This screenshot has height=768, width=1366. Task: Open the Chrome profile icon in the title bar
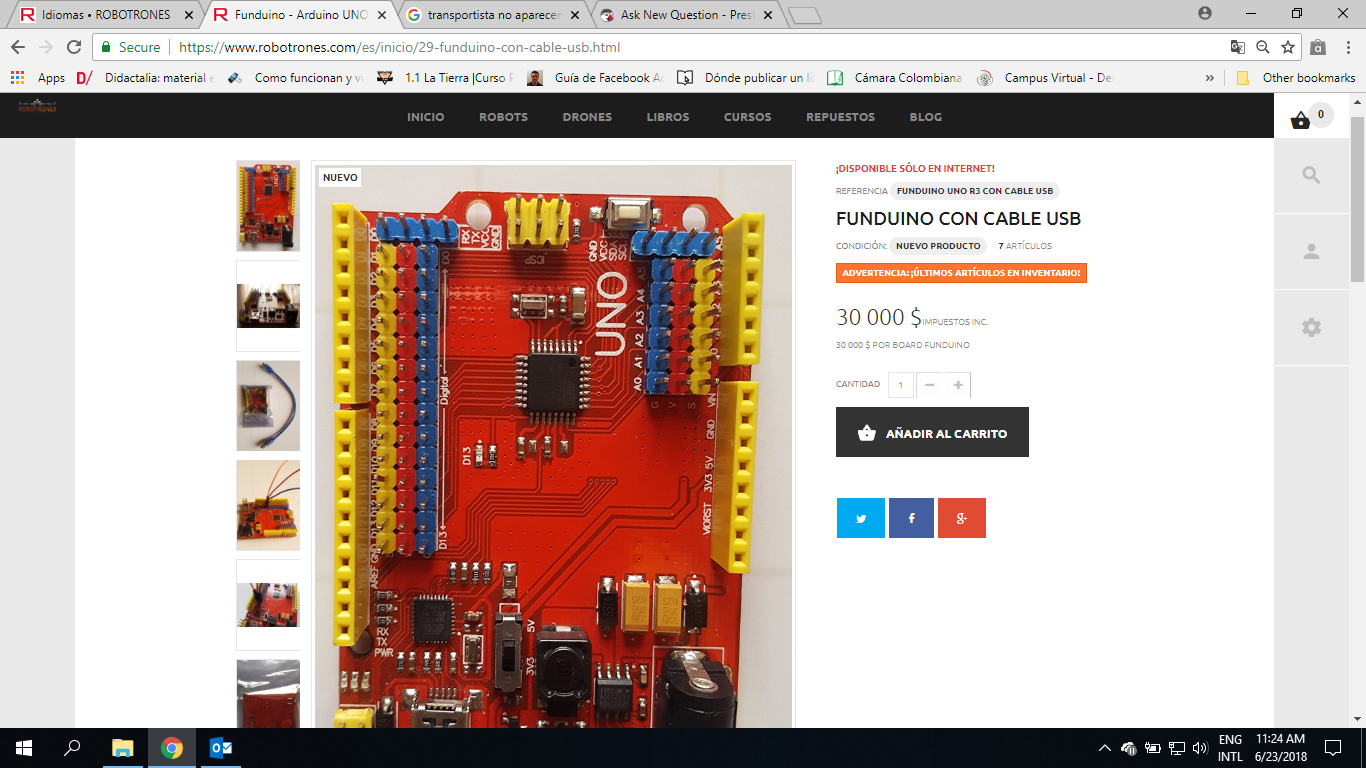click(x=1205, y=13)
